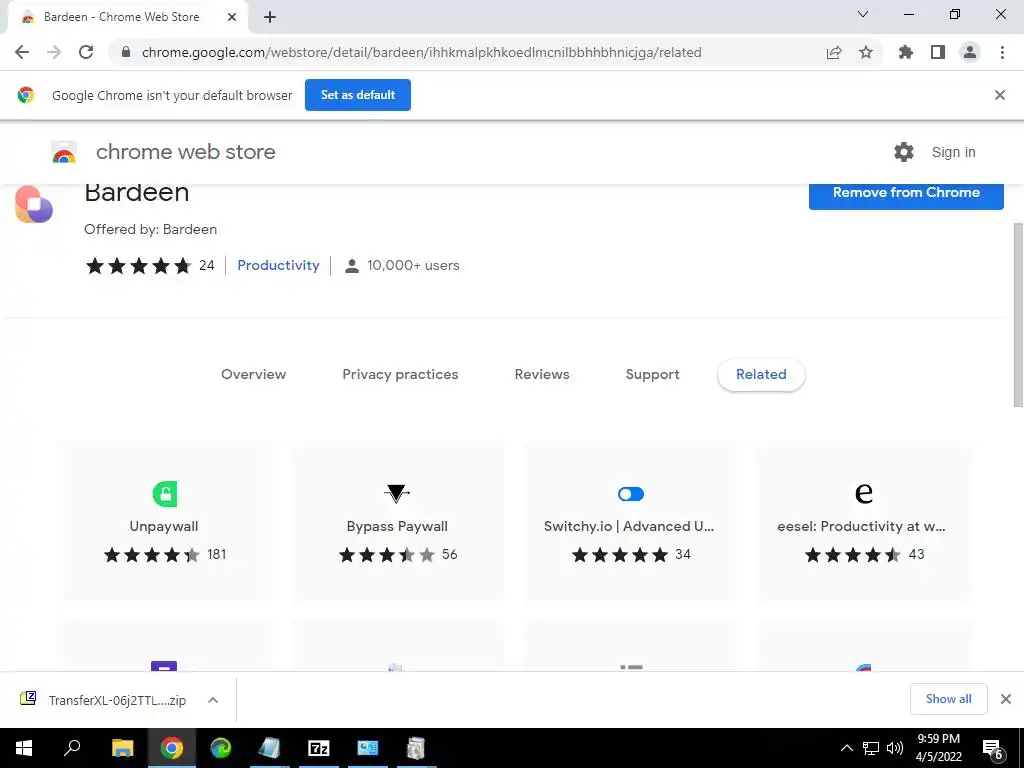Image resolution: width=1024 pixels, height=768 pixels.
Task: Select the Support tab
Action: coord(652,374)
